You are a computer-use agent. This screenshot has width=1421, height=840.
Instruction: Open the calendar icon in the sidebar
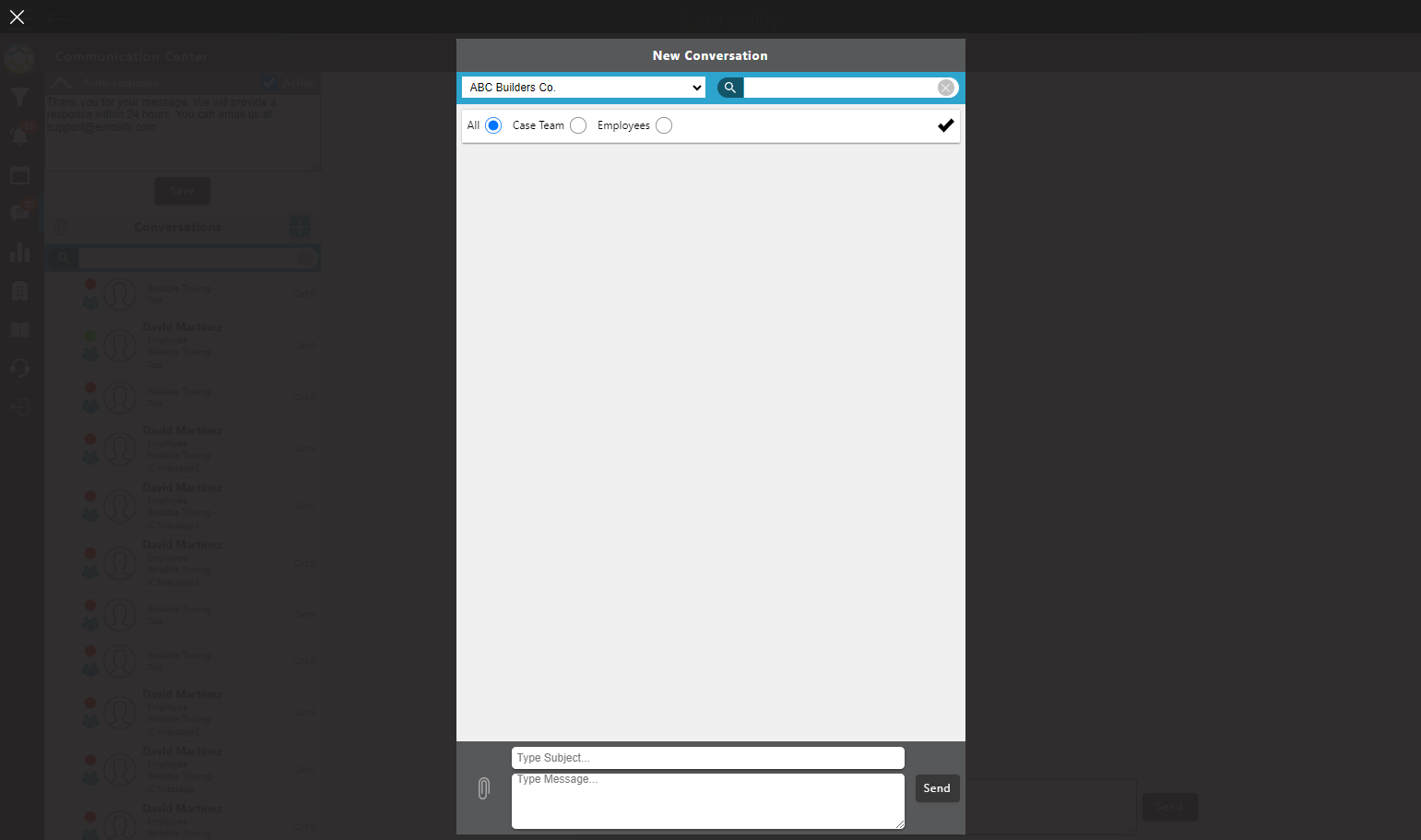pyautogui.click(x=19, y=174)
